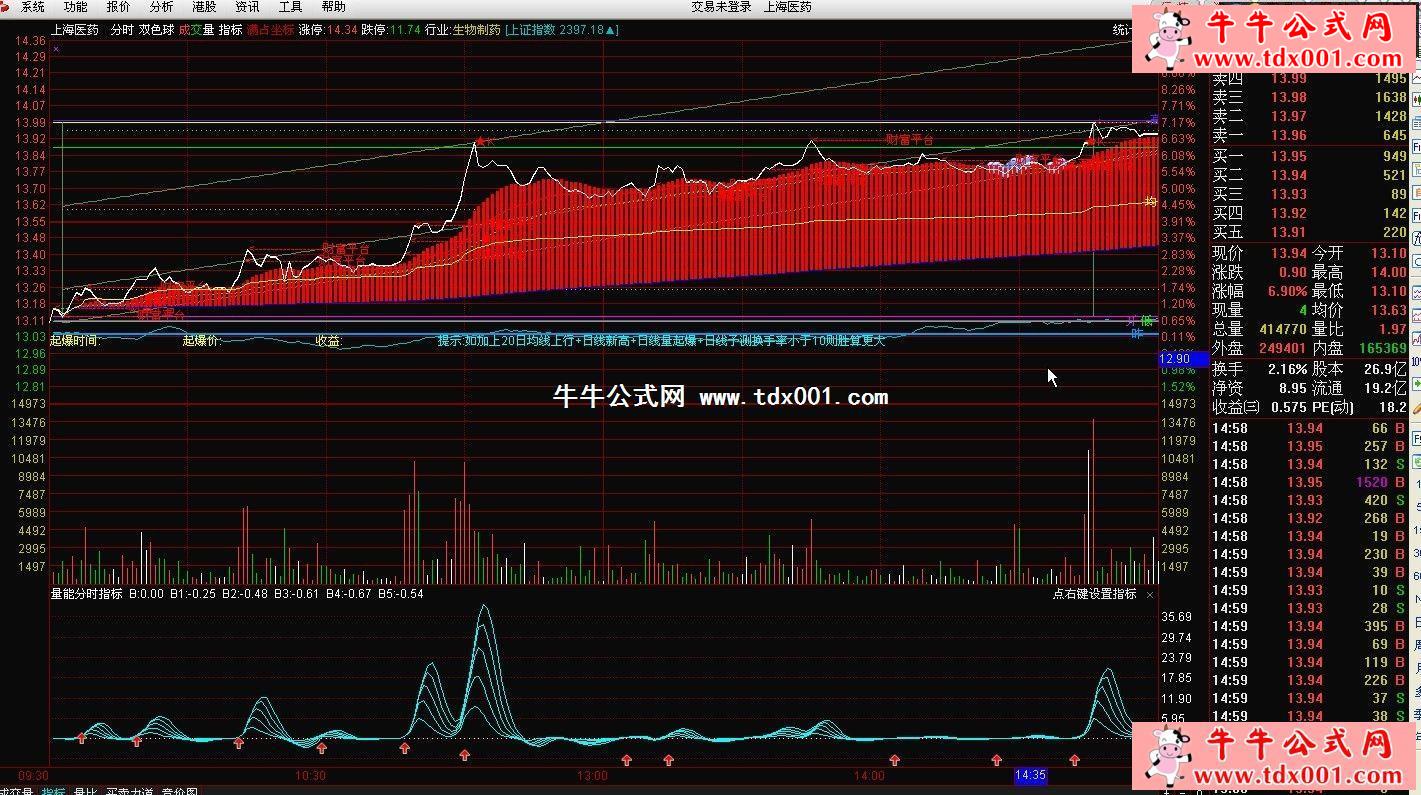Click the 14:35 time marker on axis
This screenshot has width=1421, height=795.
(1029, 775)
